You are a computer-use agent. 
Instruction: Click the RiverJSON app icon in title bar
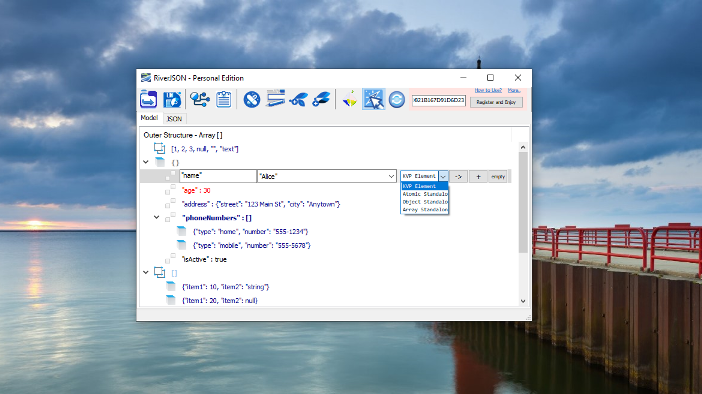point(146,78)
